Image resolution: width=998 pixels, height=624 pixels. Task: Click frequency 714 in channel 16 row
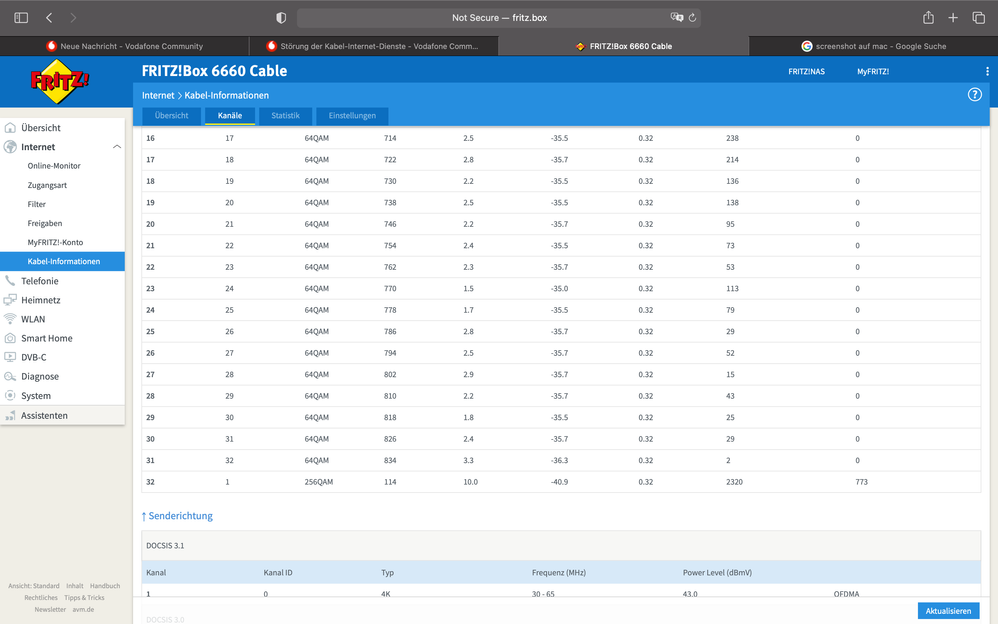(x=390, y=138)
